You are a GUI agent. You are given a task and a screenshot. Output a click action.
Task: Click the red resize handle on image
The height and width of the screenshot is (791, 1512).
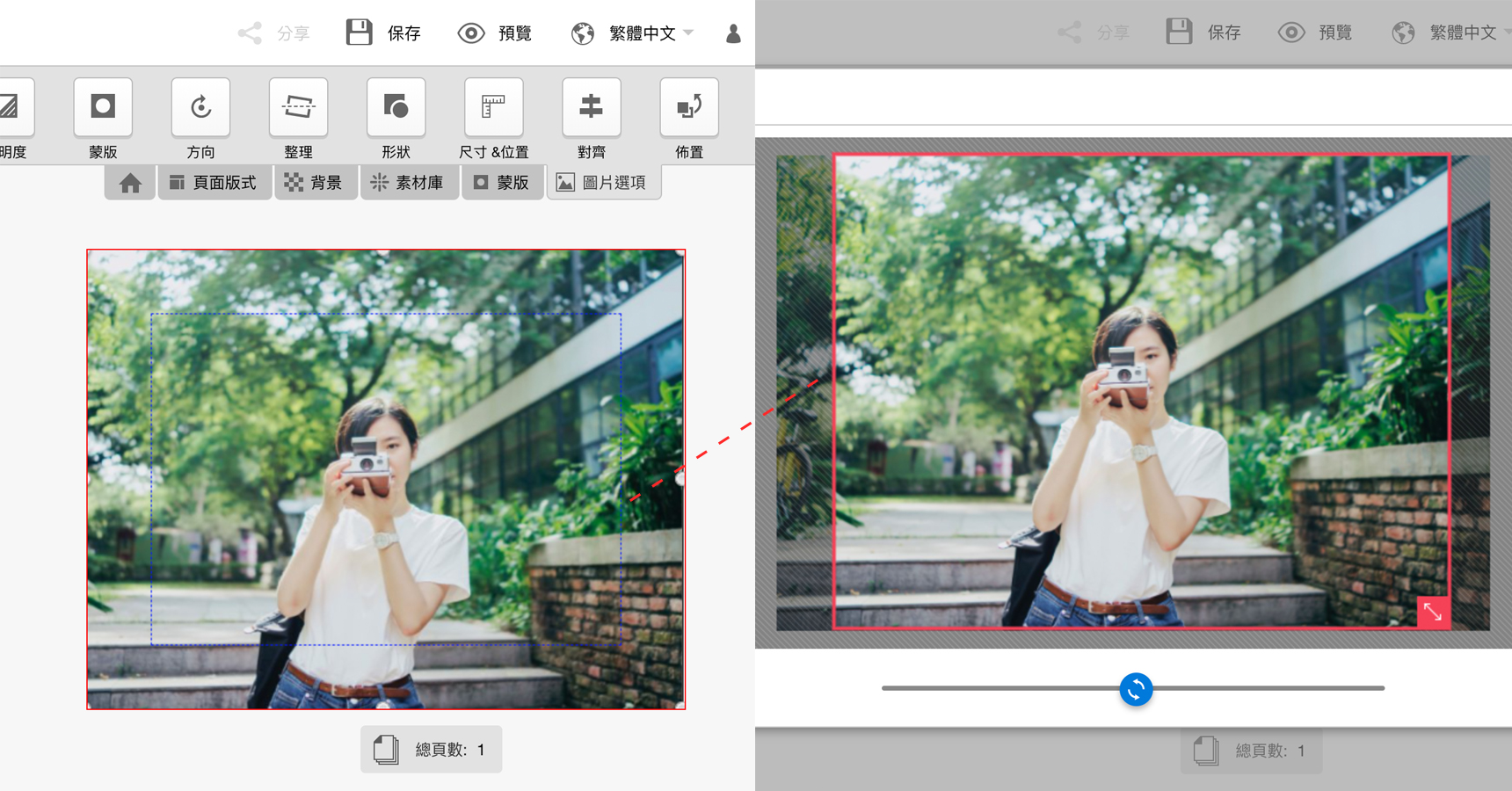[x=1432, y=612]
